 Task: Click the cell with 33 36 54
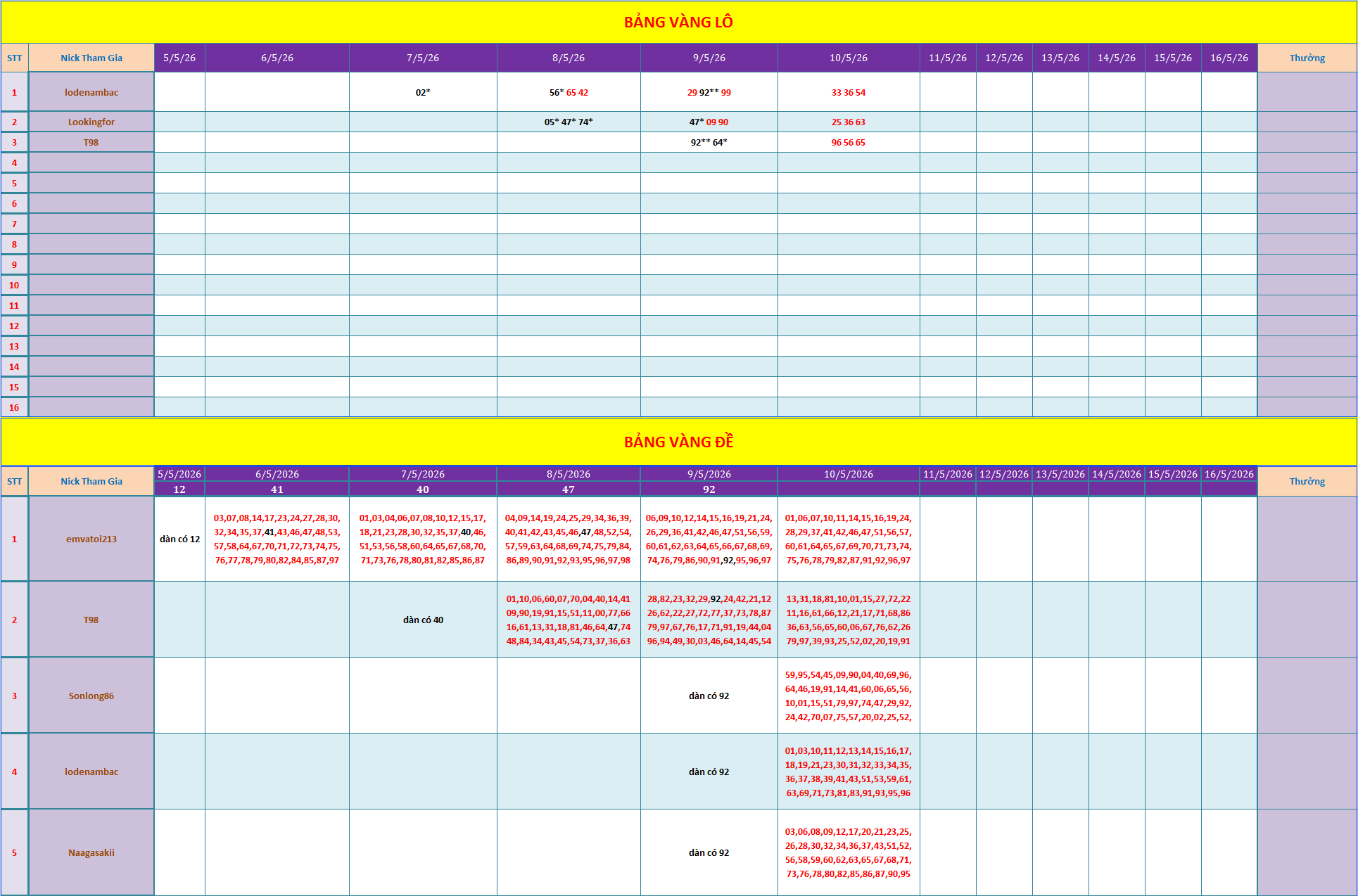(849, 92)
